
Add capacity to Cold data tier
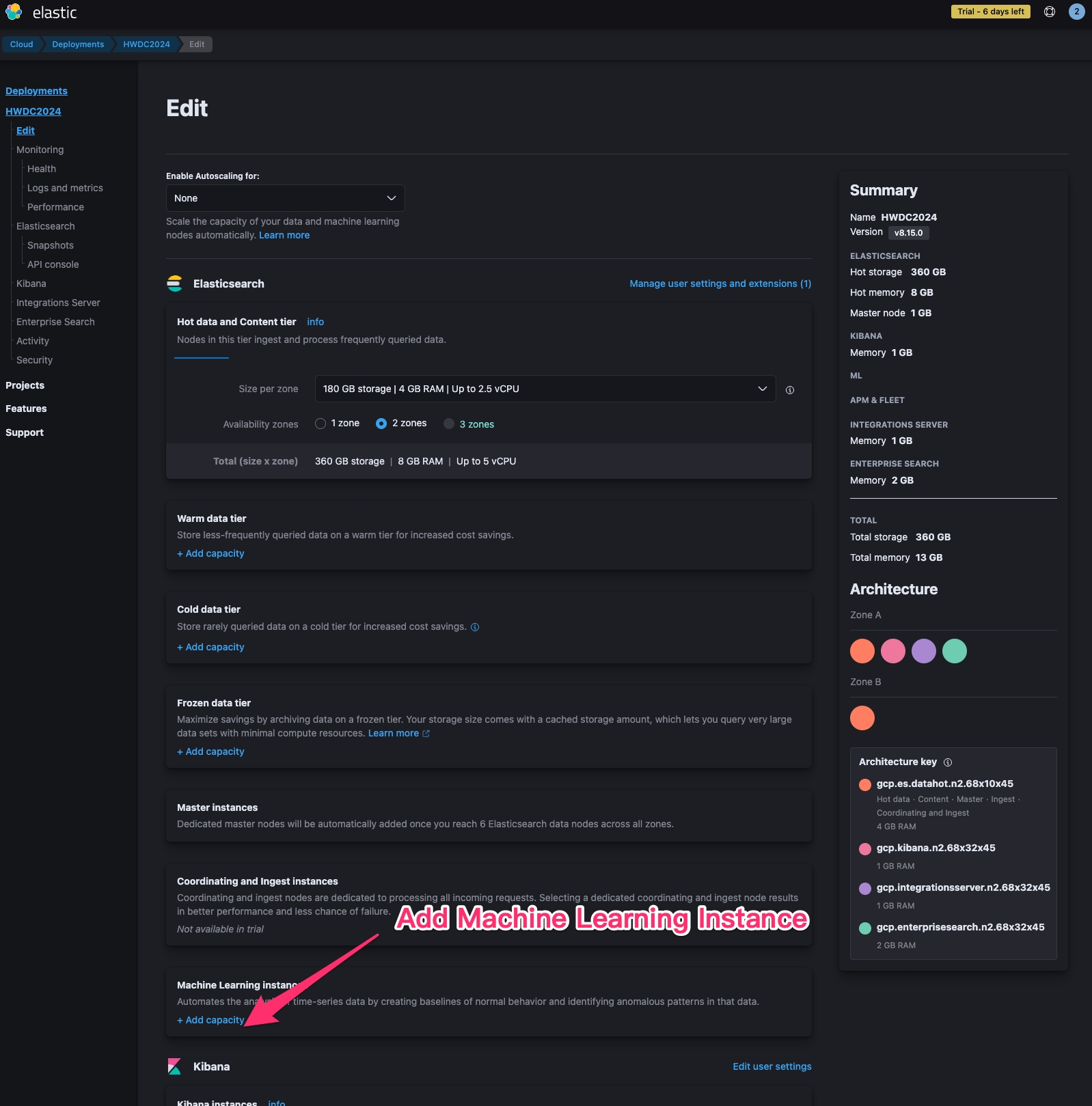[x=210, y=647]
